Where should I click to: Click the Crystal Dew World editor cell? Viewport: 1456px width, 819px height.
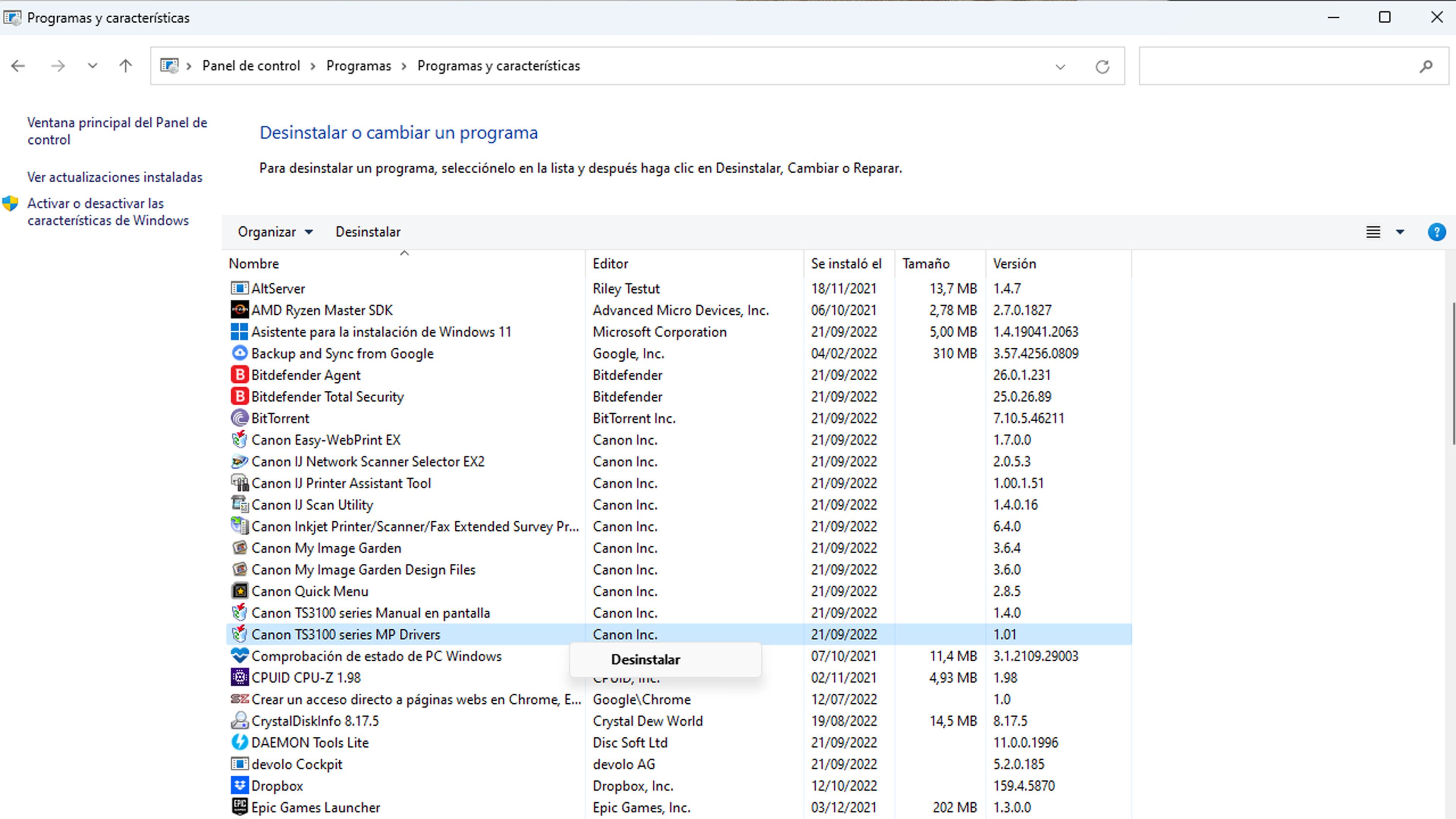pos(647,721)
